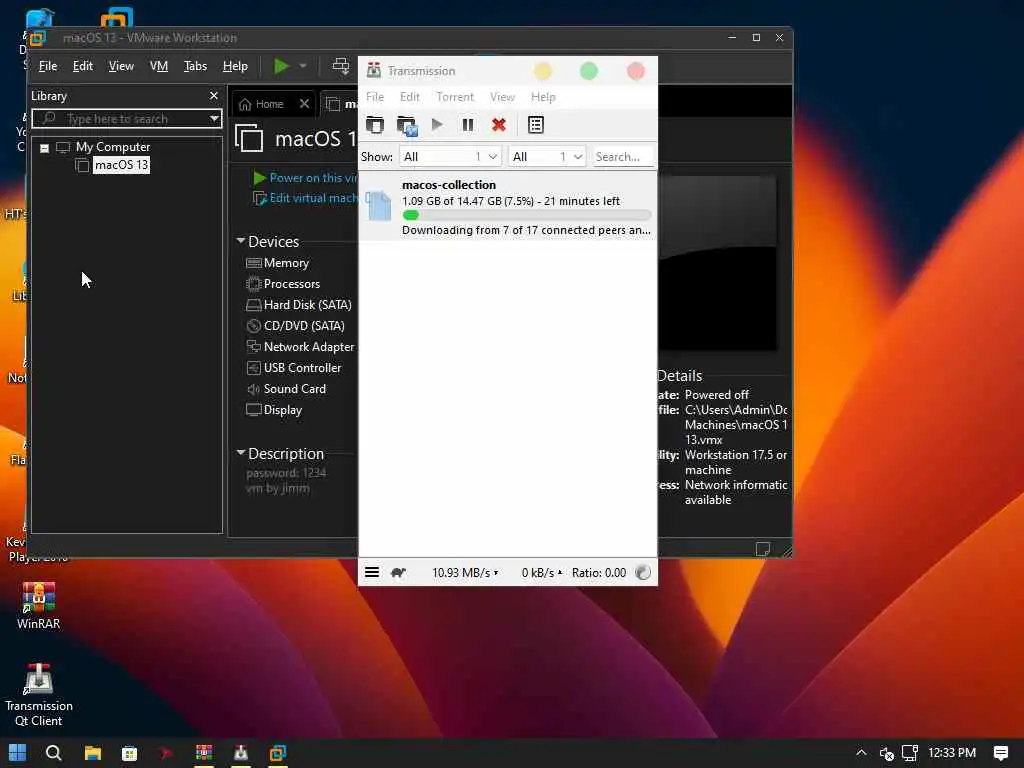
Task: Click green Power On button in VMware toolbar
Action: (x=281, y=66)
